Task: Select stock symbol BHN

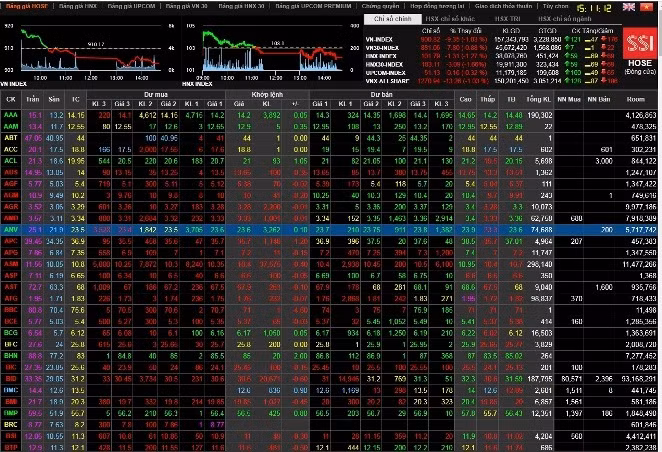Action: 11,356
